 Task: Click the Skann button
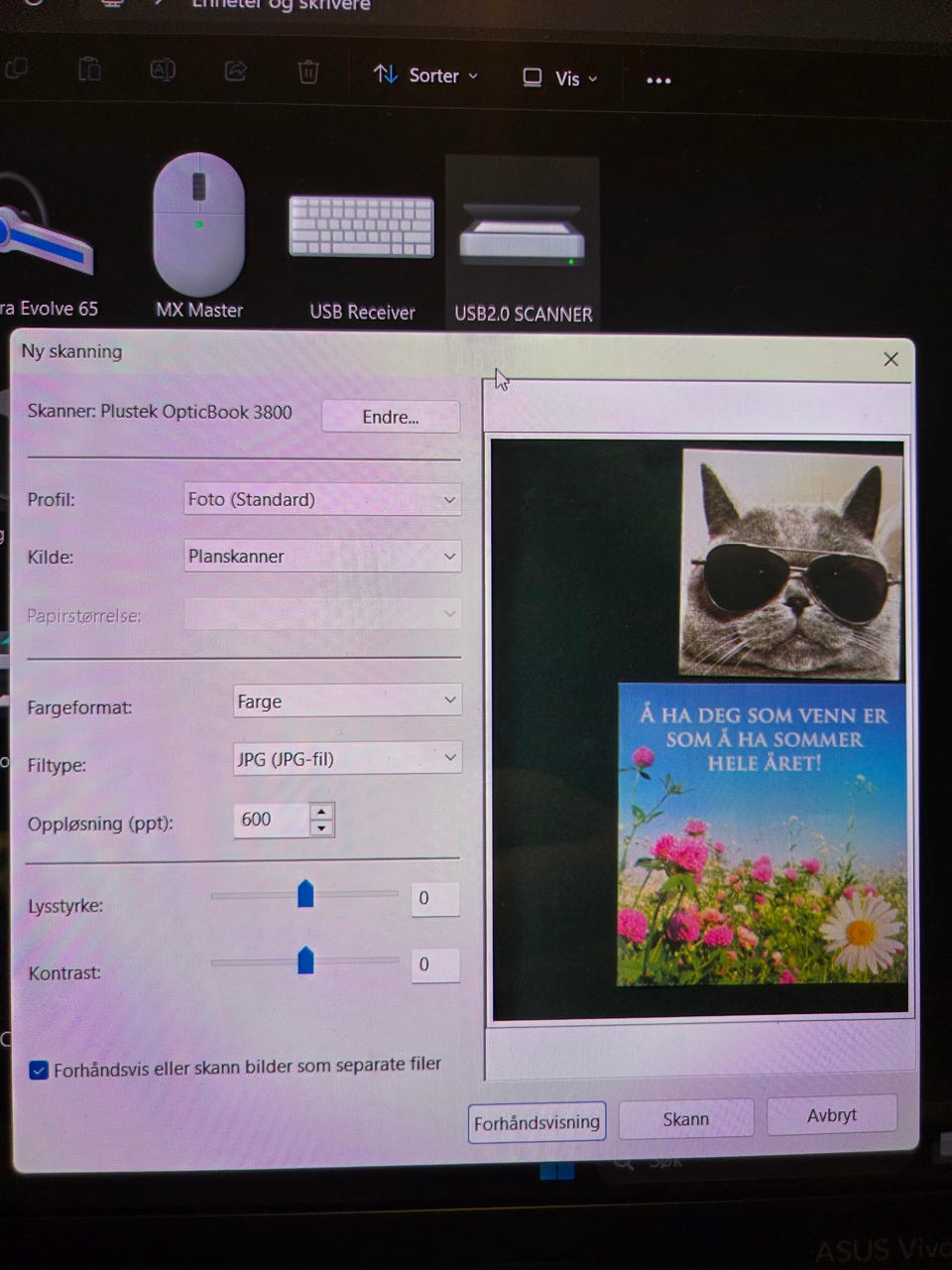[x=686, y=1119]
